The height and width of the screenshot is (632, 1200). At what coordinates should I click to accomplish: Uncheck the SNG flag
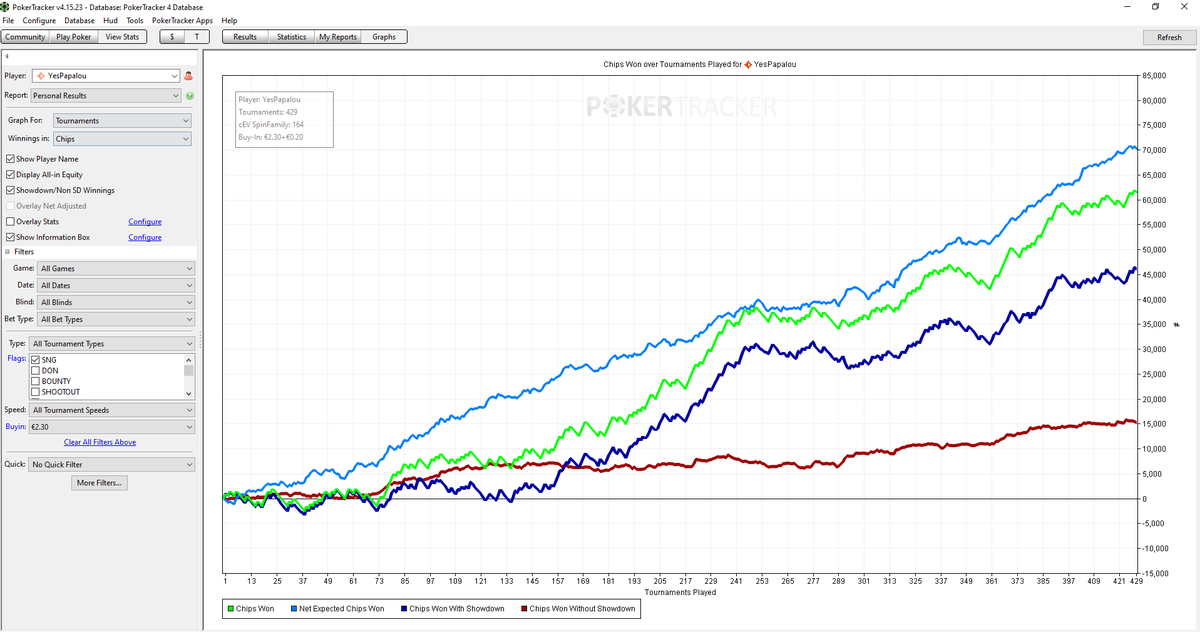[36, 360]
